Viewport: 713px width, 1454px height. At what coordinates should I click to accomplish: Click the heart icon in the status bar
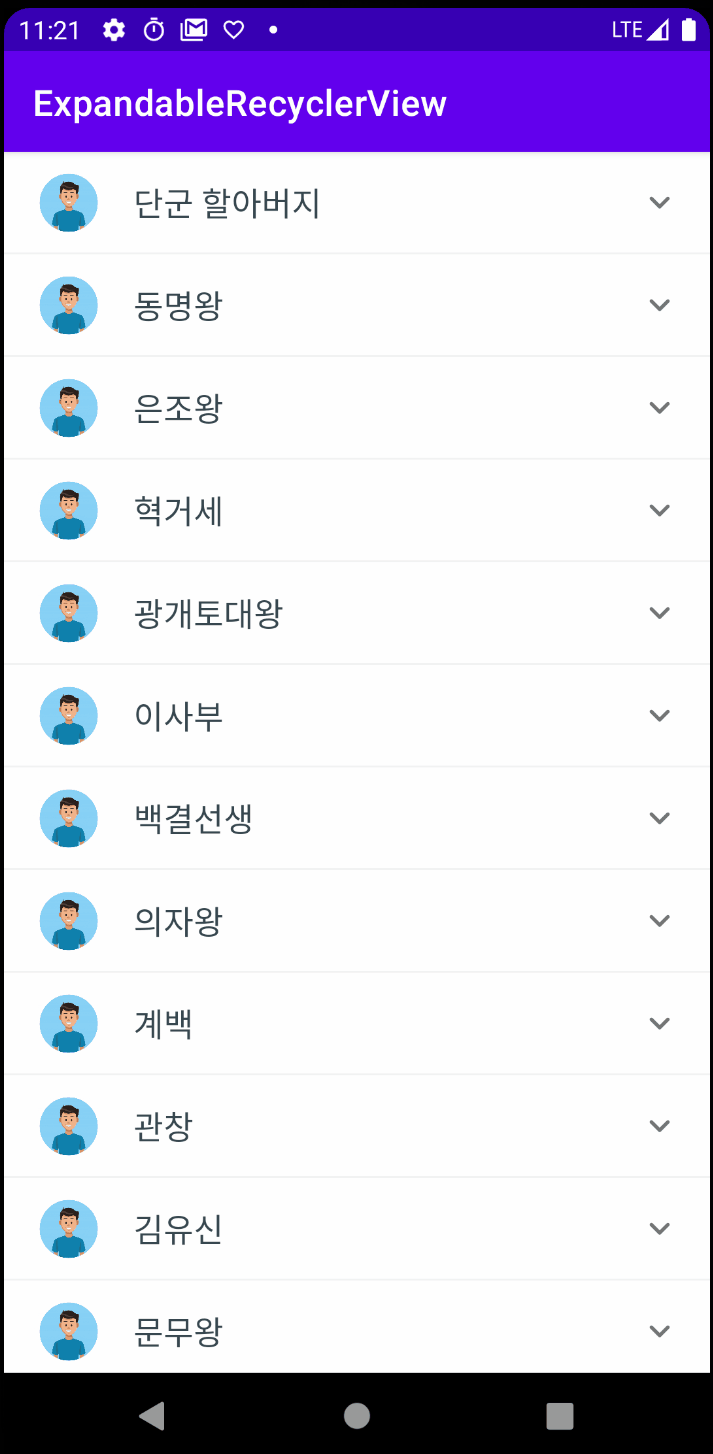[232, 29]
